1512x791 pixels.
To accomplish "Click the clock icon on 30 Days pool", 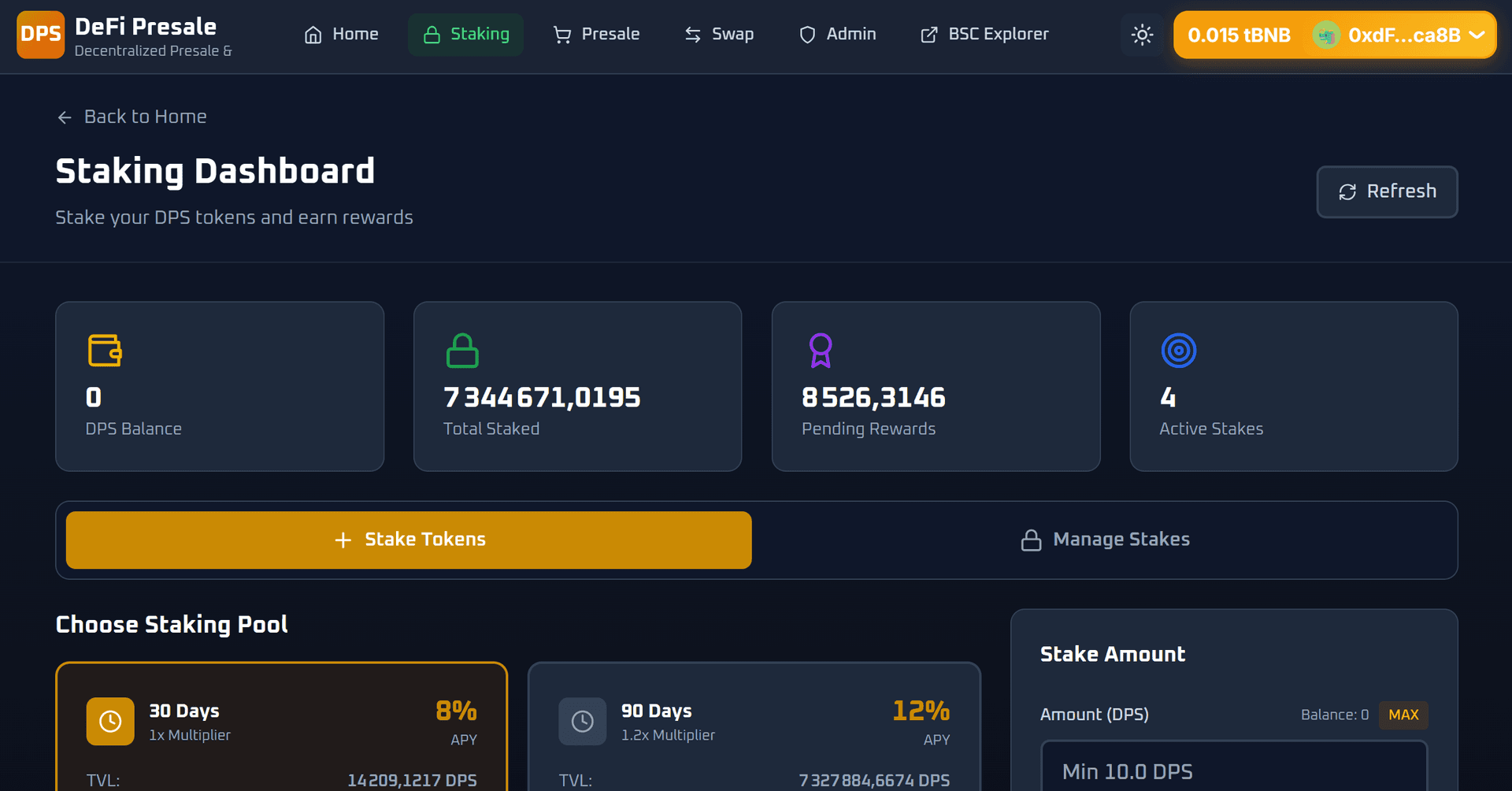I will pos(110,721).
